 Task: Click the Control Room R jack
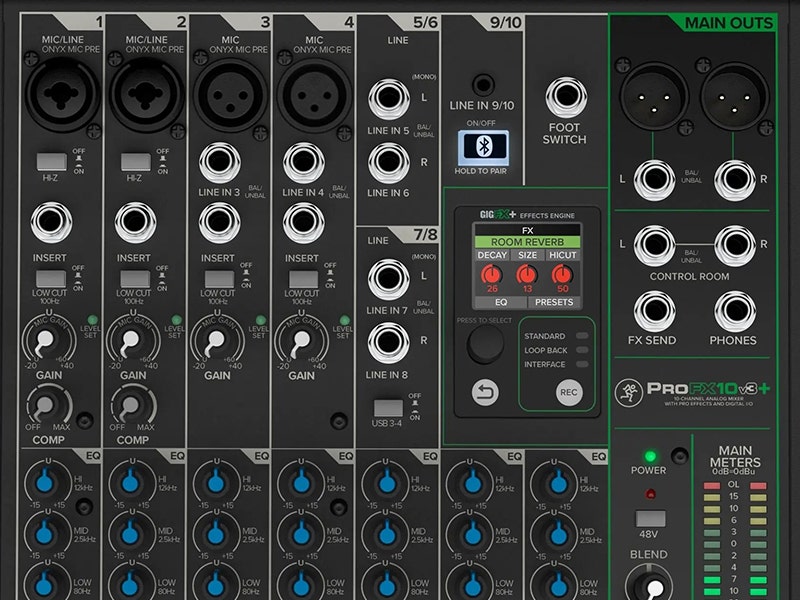(x=735, y=245)
